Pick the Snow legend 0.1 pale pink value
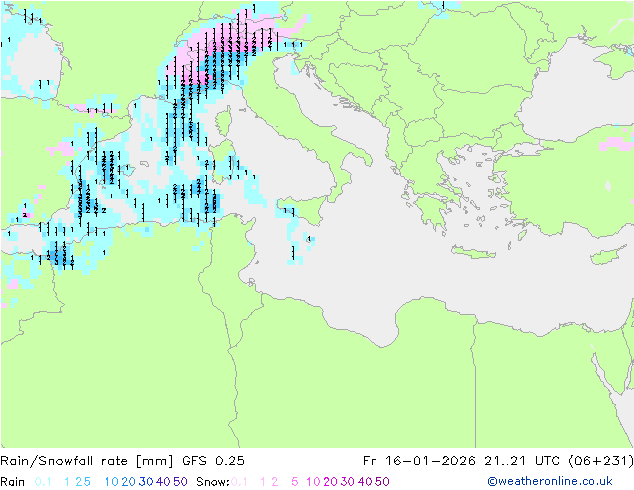 (x=239, y=482)
